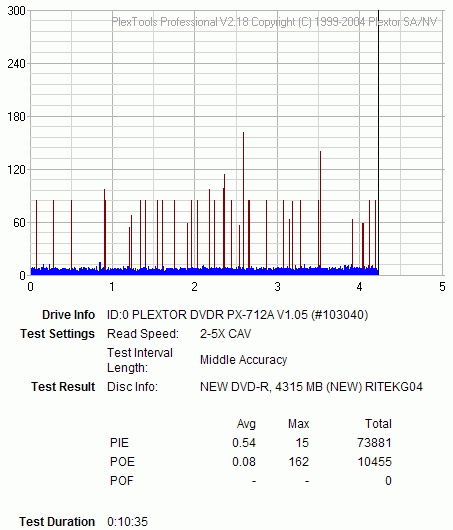Click the Test Duration 0:10:35 value
Viewport: 453px width, 530px height.
(127, 522)
